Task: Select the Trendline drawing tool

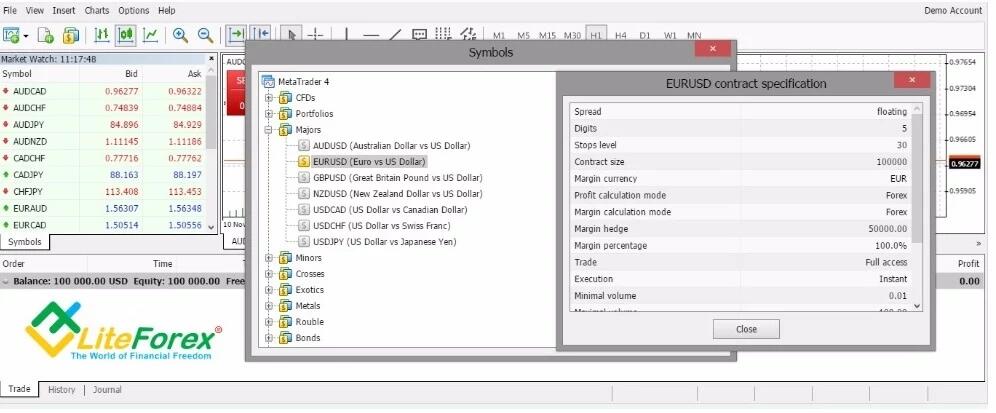Action: pyautogui.click(x=395, y=35)
